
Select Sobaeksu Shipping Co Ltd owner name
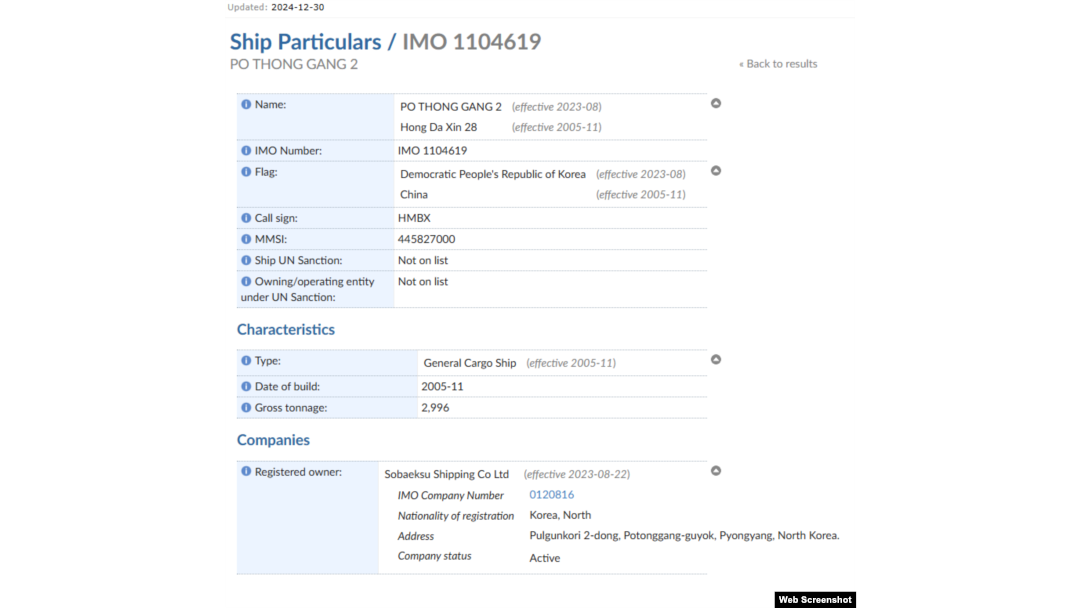[446, 474]
